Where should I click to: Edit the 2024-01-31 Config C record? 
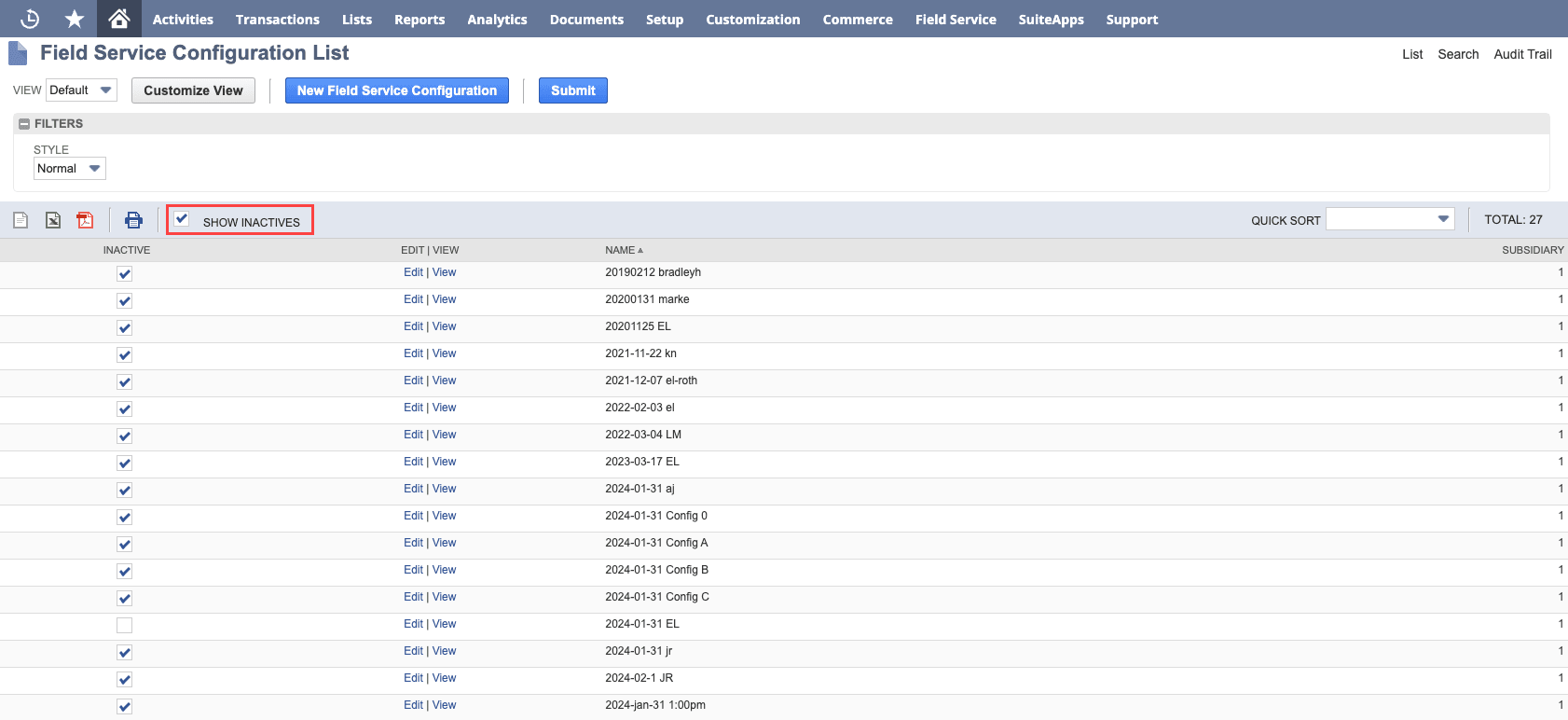[413, 597]
